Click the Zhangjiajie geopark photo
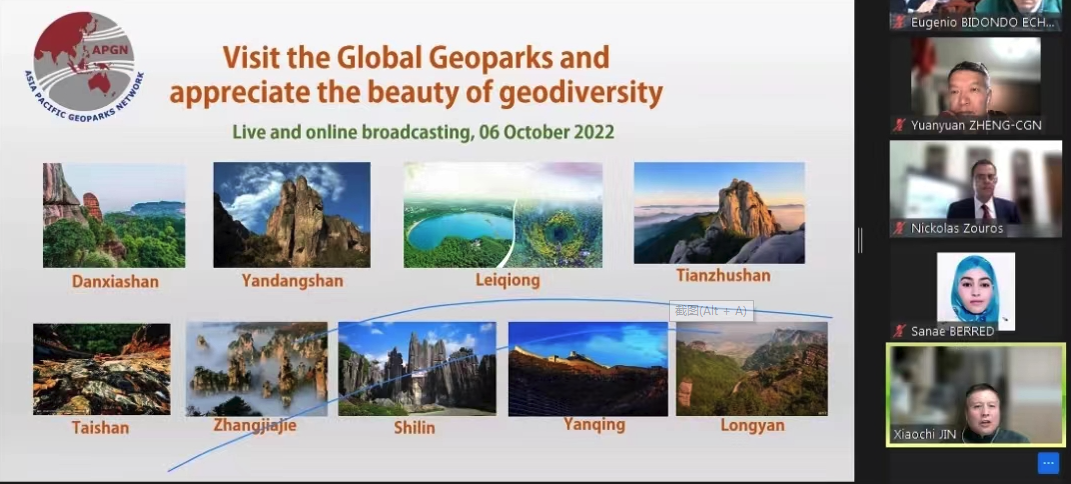This screenshot has width=1071, height=484. pyautogui.click(x=256, y=368)
